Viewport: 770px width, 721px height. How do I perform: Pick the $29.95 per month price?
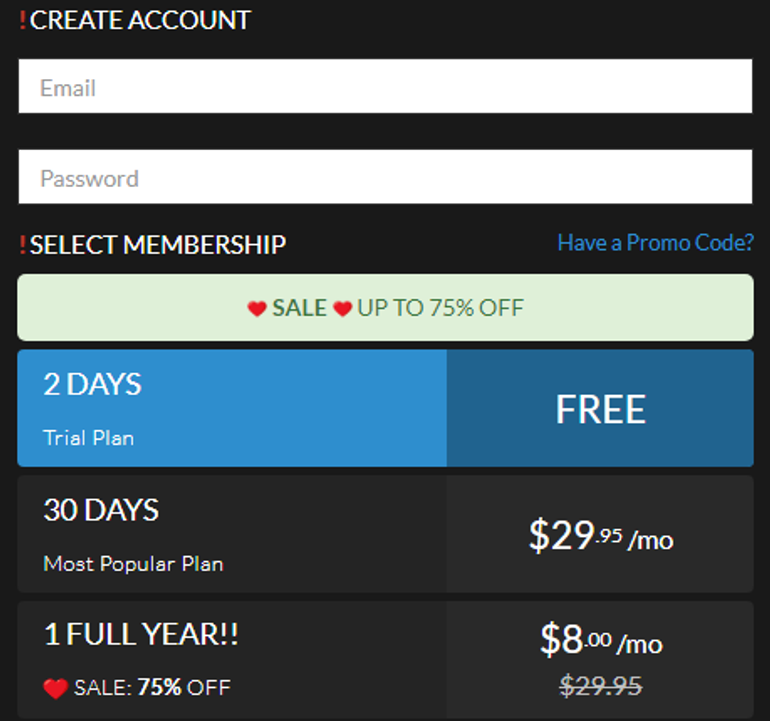tap(600, 535)
